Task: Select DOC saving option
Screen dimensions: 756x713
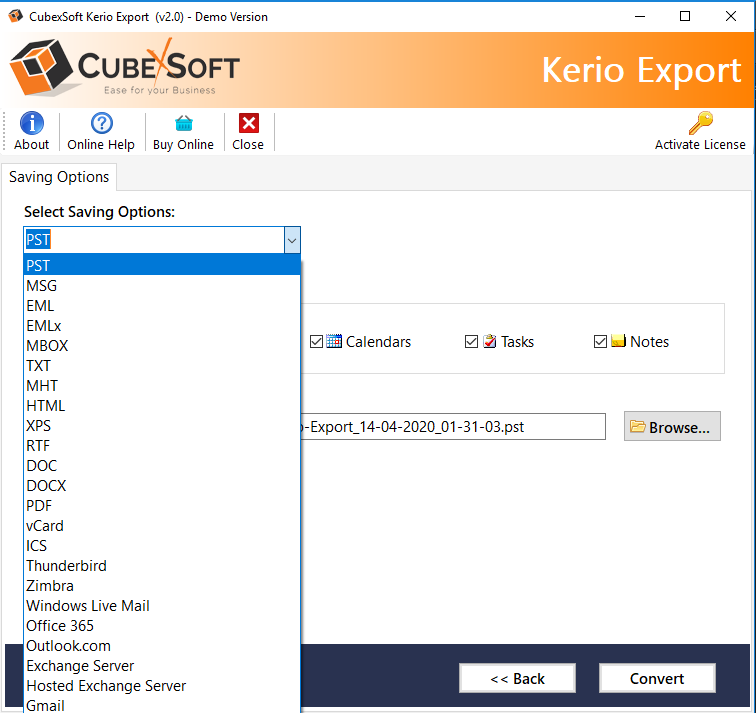Action: (x=162, y=466)
